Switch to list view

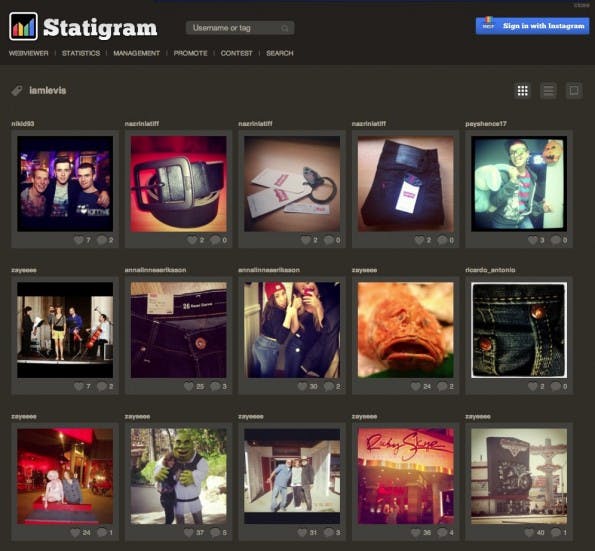(x=548, y=91)
